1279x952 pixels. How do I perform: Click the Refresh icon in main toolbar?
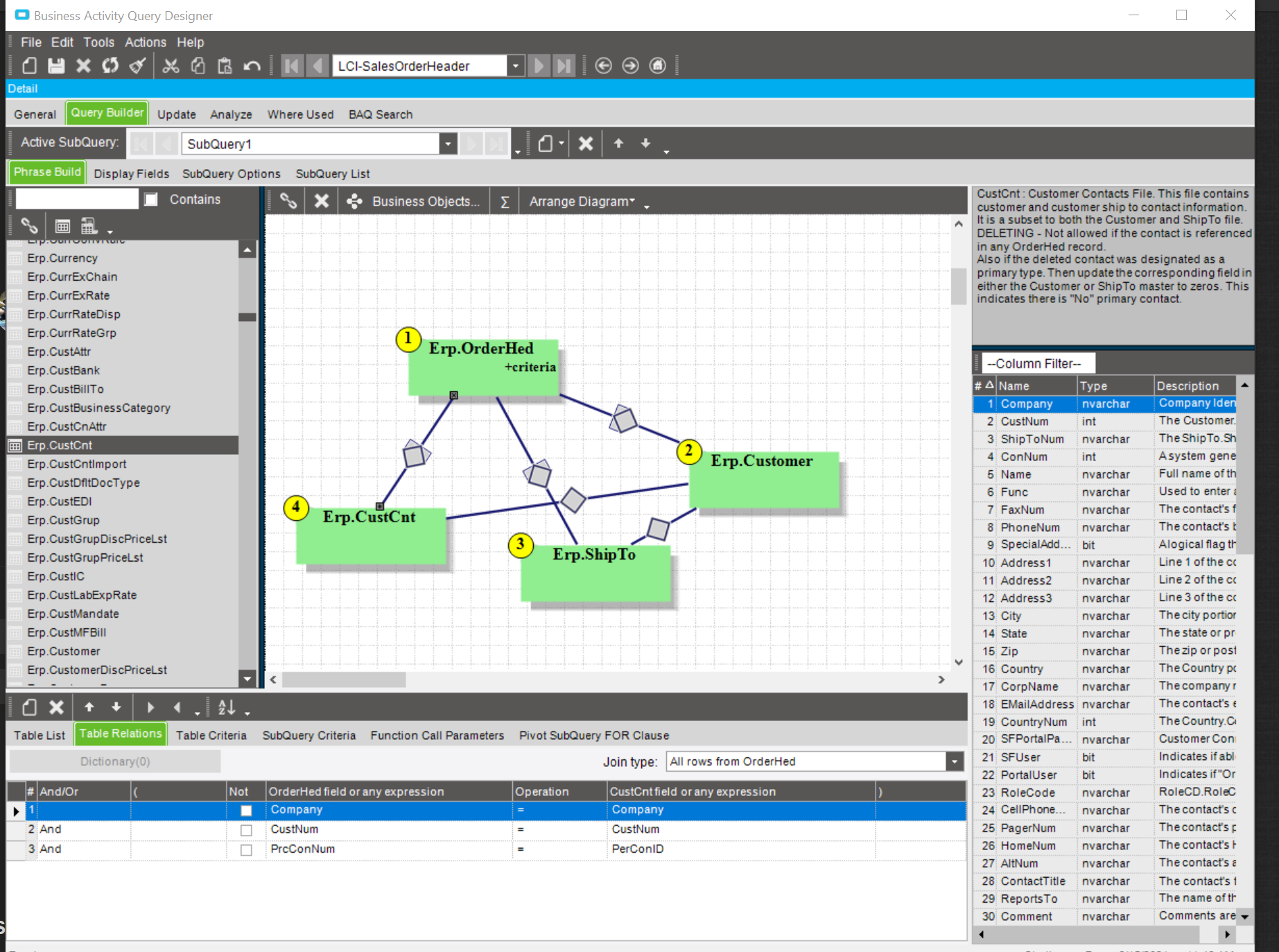[110, 66]
